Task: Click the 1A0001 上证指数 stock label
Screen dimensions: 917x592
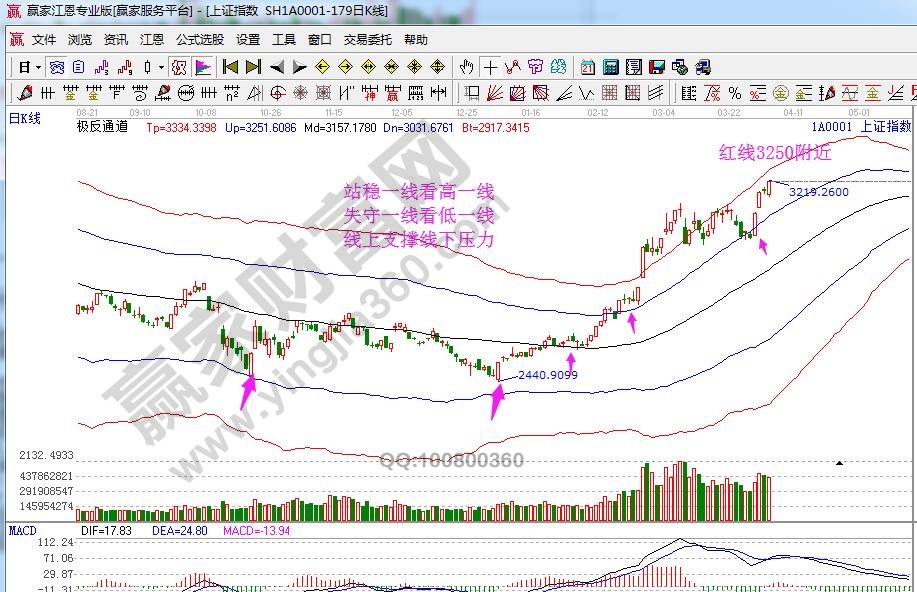Action: (860, 127)
